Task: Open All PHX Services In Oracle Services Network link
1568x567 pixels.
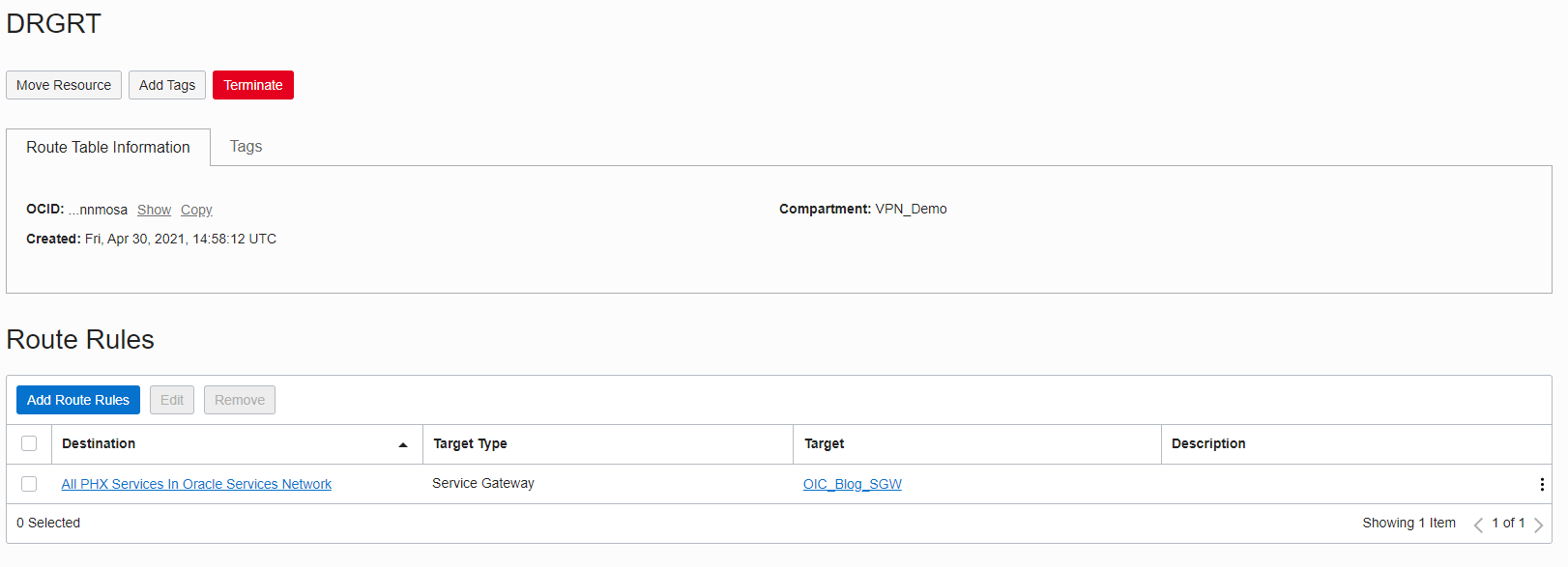Action: click(196, 484)
